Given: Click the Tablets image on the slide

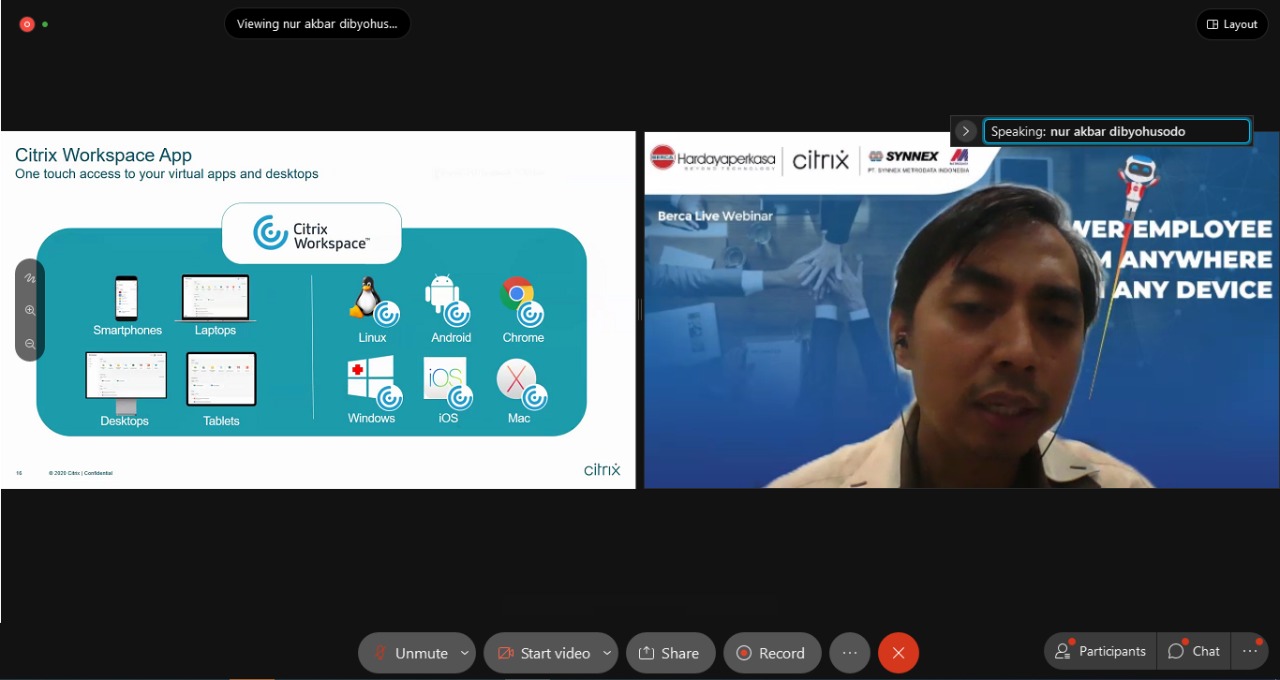Looking at the screenshot, I should 221,379.
